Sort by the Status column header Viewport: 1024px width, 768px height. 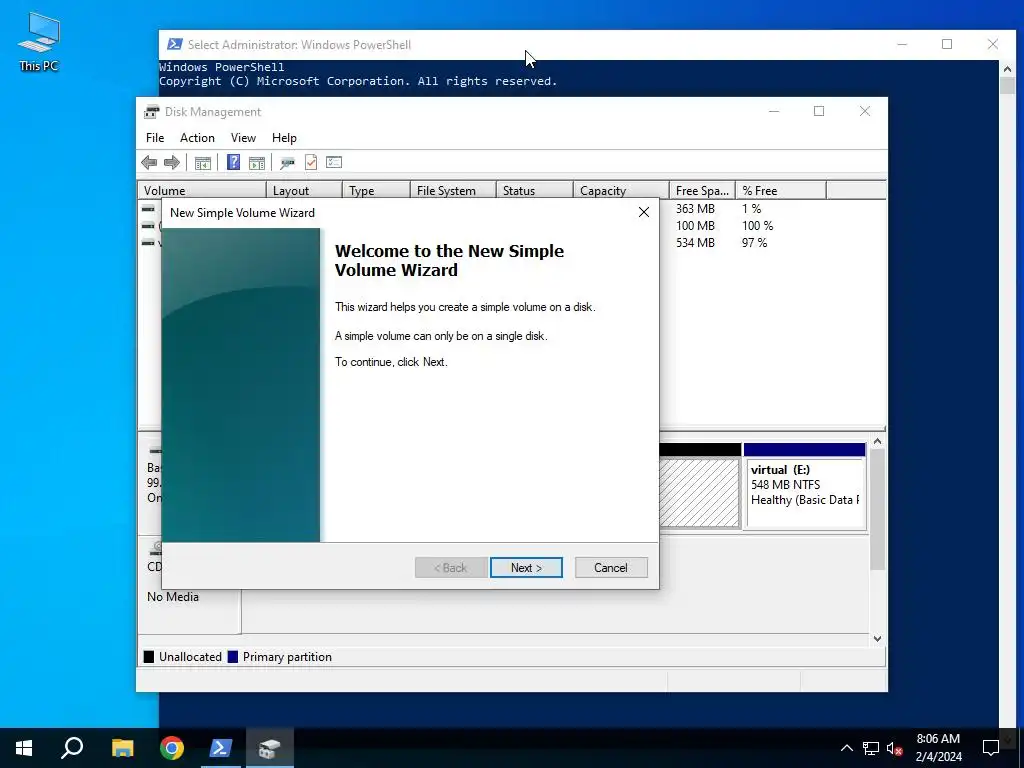pos(535,191)
